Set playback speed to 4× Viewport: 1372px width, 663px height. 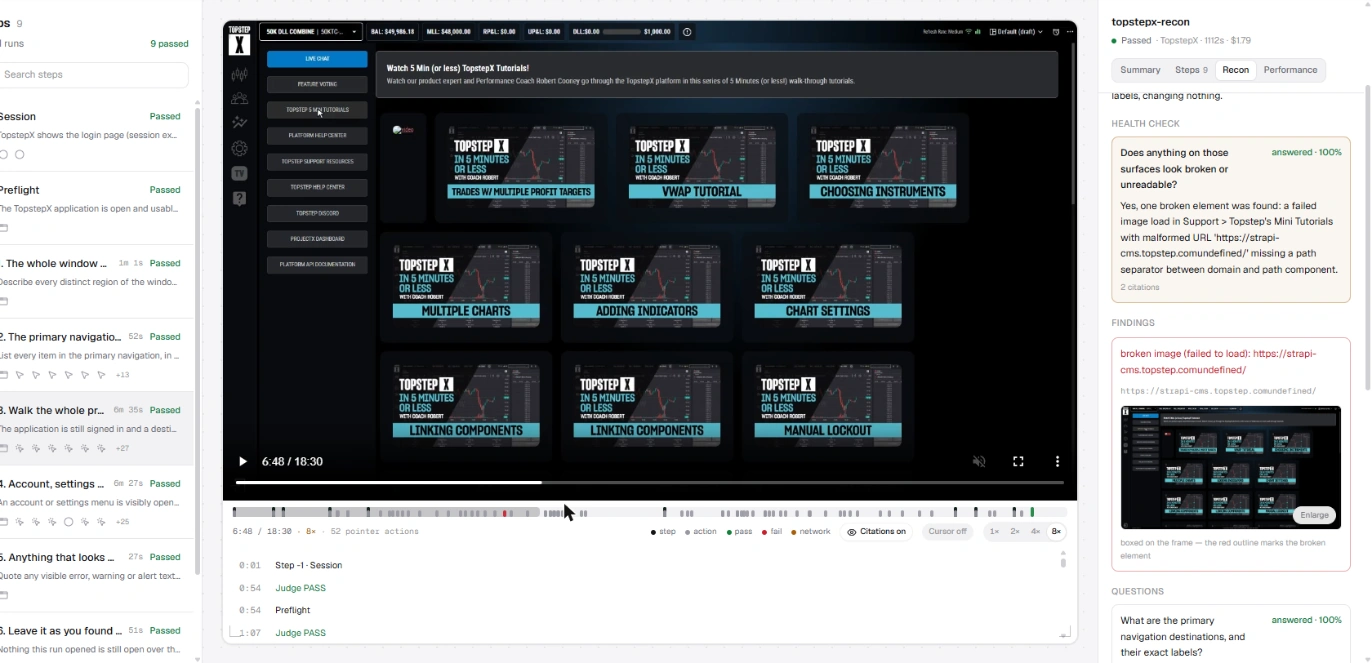(x=1036, y=532)
